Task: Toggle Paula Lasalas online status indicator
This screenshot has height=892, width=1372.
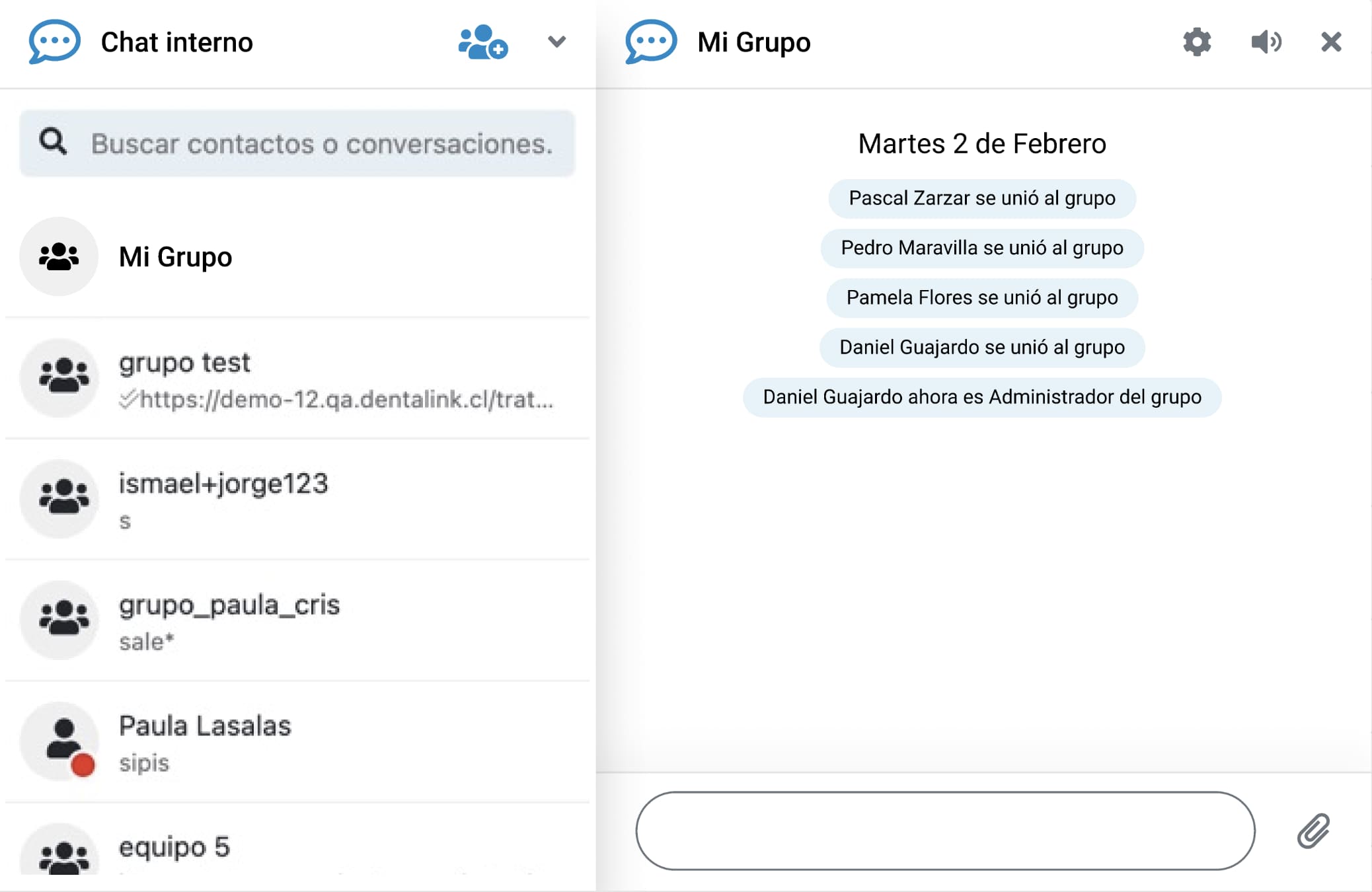Action: [82, 765]
